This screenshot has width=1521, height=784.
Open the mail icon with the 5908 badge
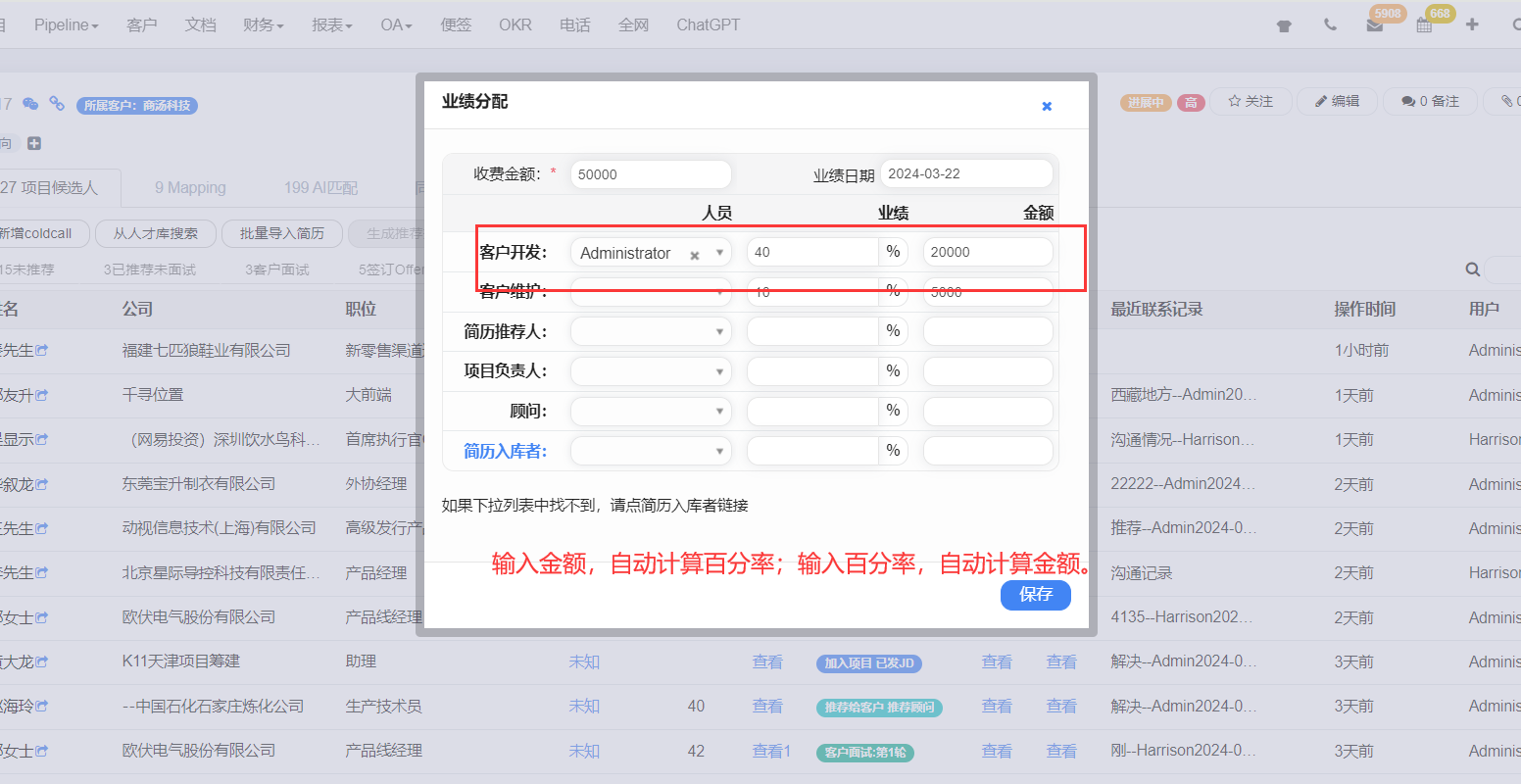1375,25
